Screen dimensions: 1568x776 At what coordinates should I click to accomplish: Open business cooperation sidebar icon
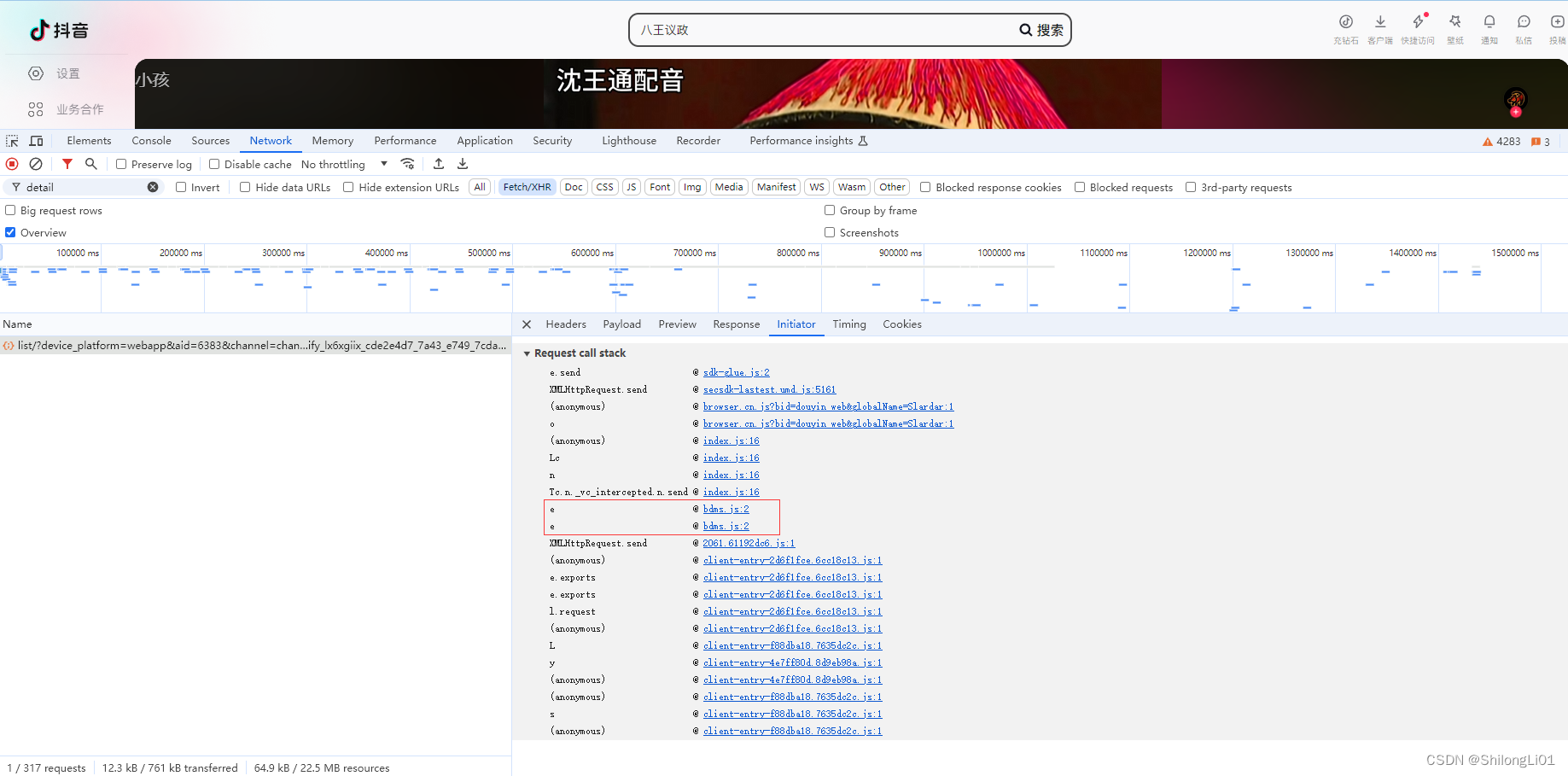(36, 109)
